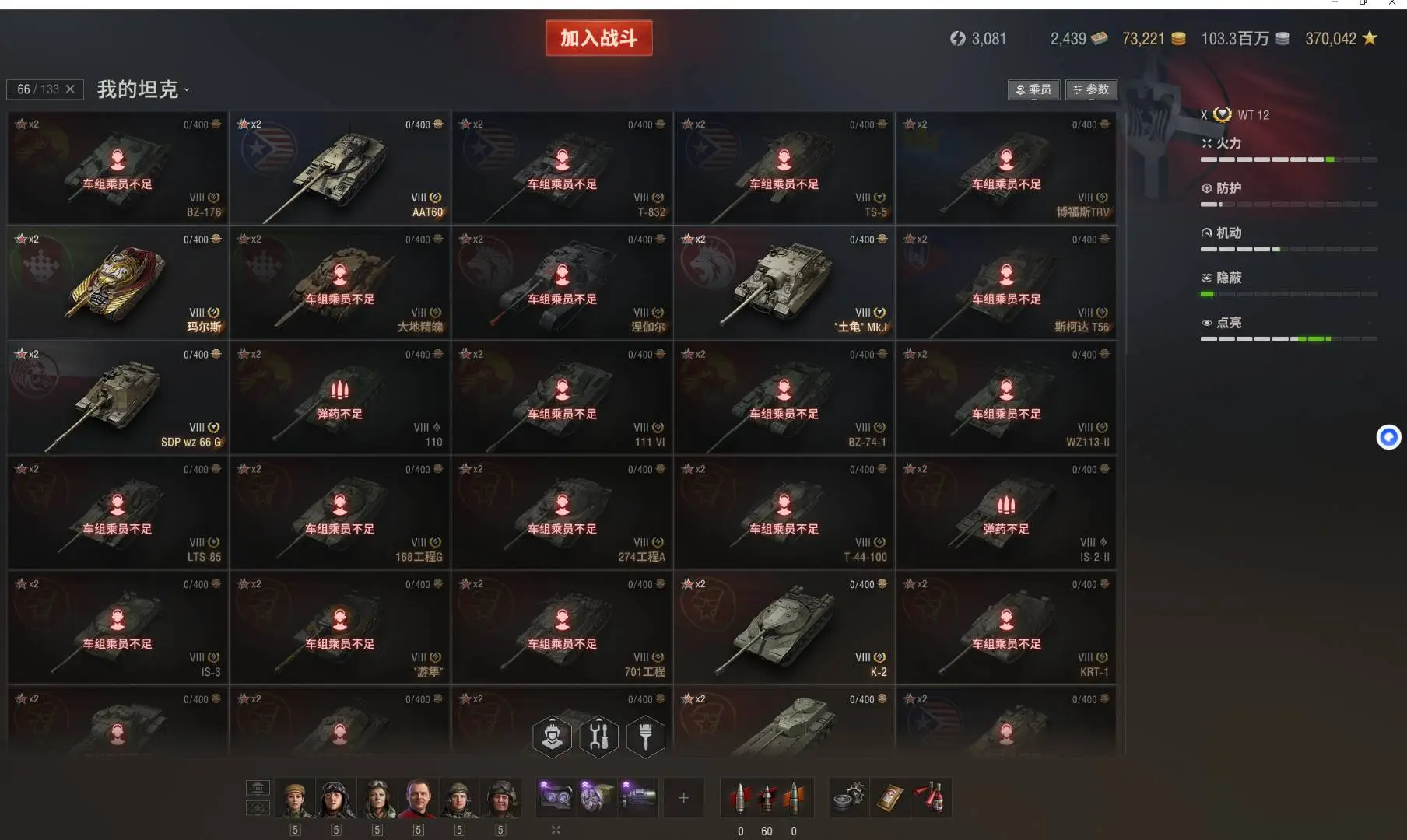The height and width of the screenshot is (840, 1407).
Task: Expand the 我的坦克 dropdown
Action: tap(143, 89)
